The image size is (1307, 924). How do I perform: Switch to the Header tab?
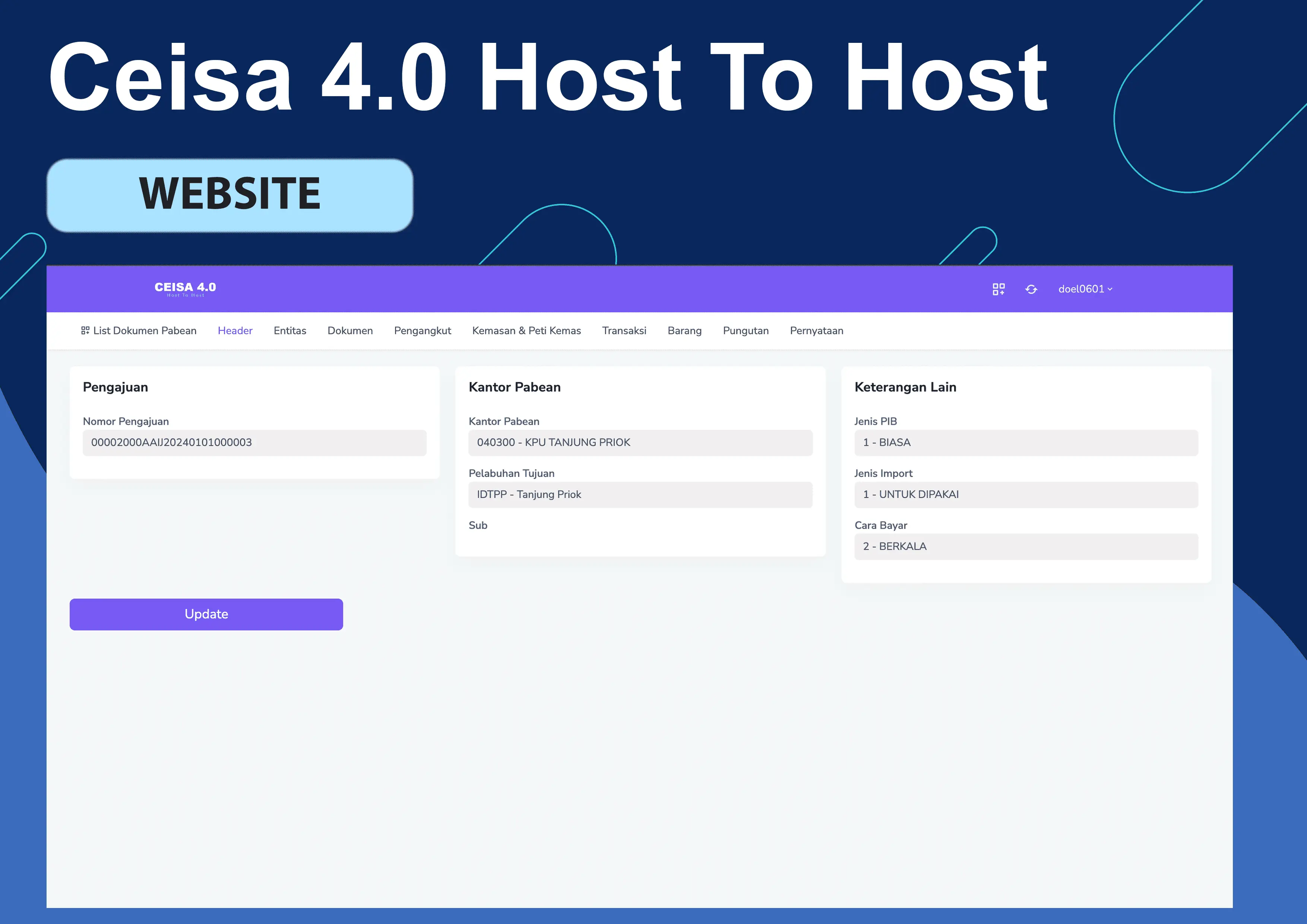click(x=235, y=331)
